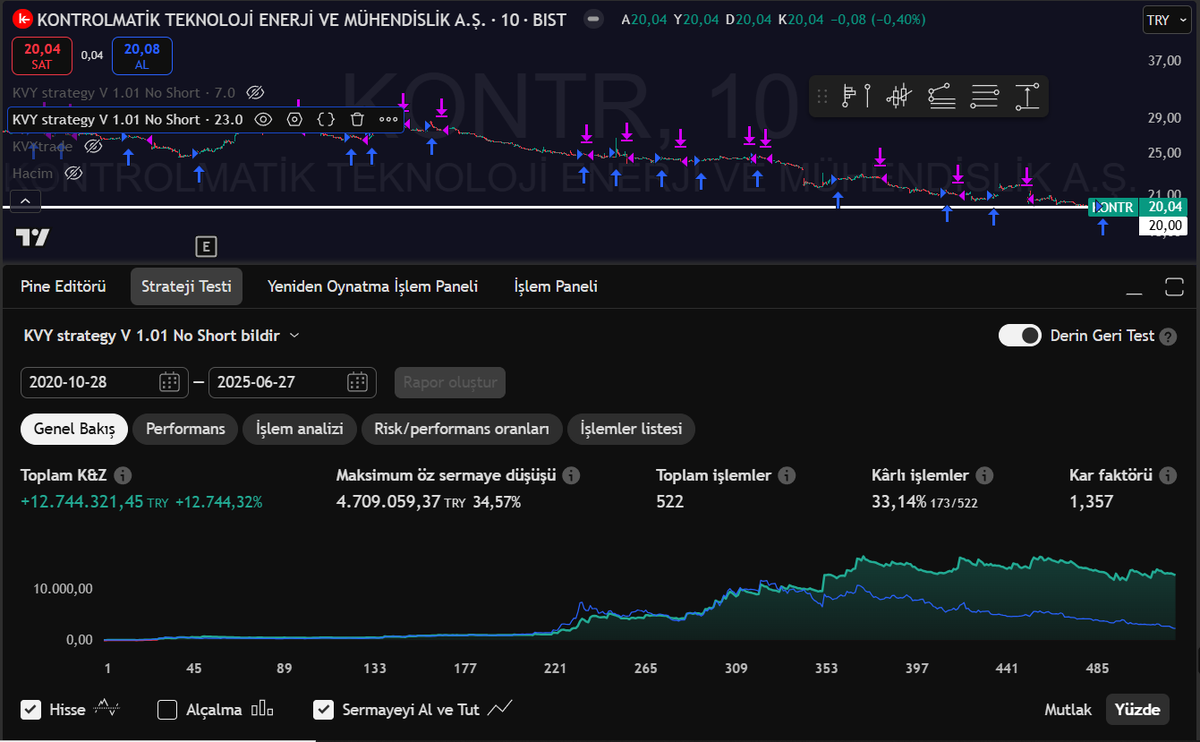
Task: Click the blue AL 20,08 buy button
Action: click(x=142, y=56)
